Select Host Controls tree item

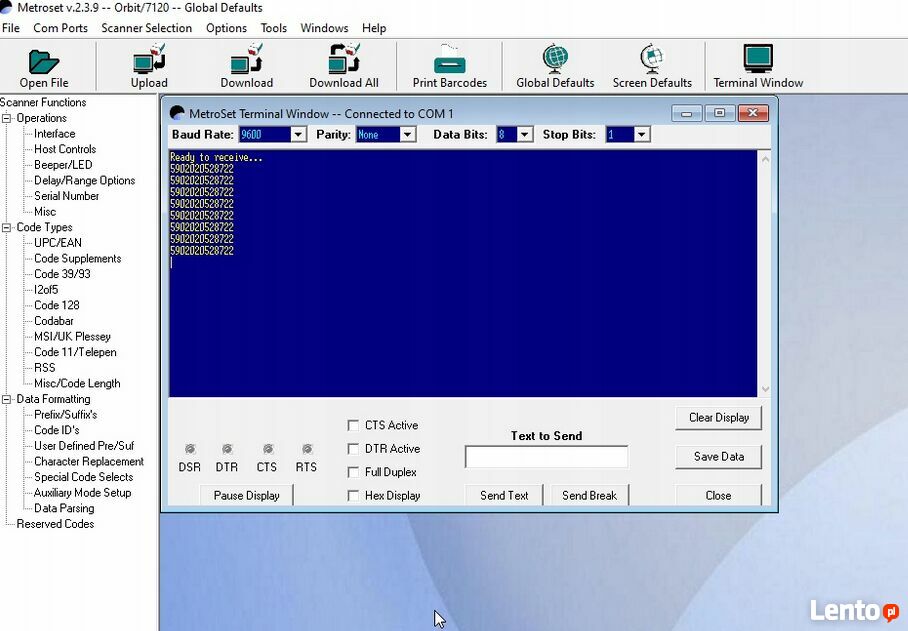tap(65, 149)
